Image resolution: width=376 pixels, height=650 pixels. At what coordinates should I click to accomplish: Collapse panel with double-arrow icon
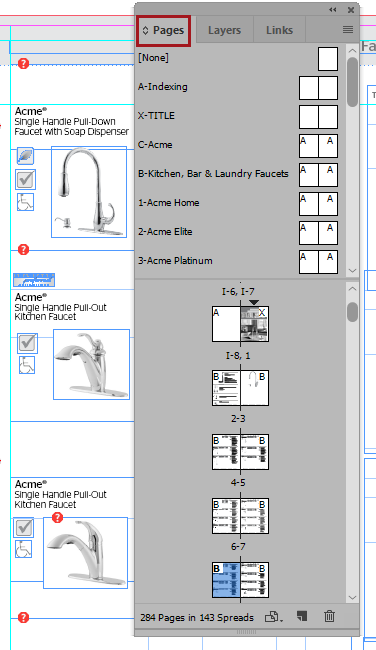point(332,10)
